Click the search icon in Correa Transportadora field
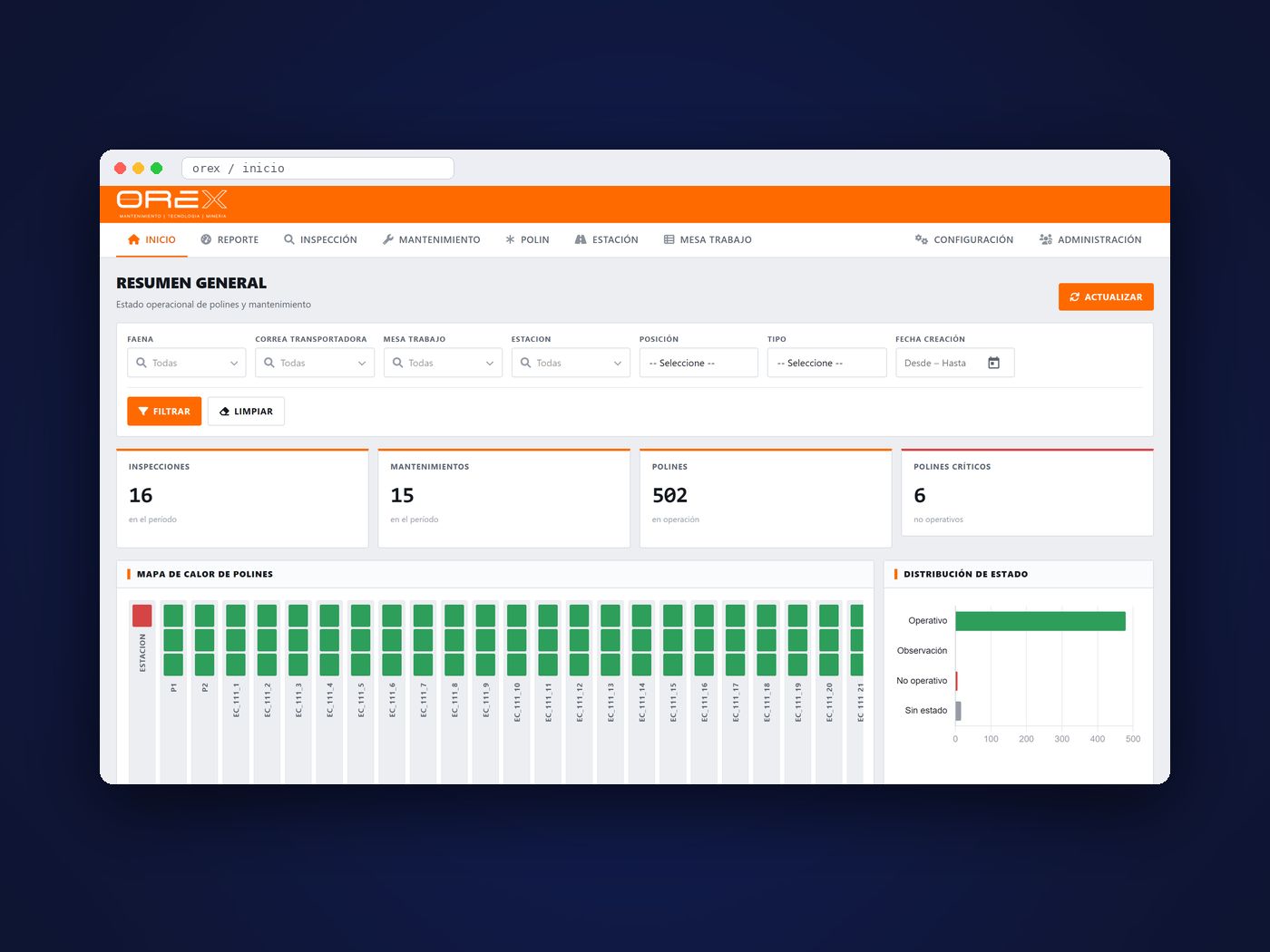 (x=269, y=363)
